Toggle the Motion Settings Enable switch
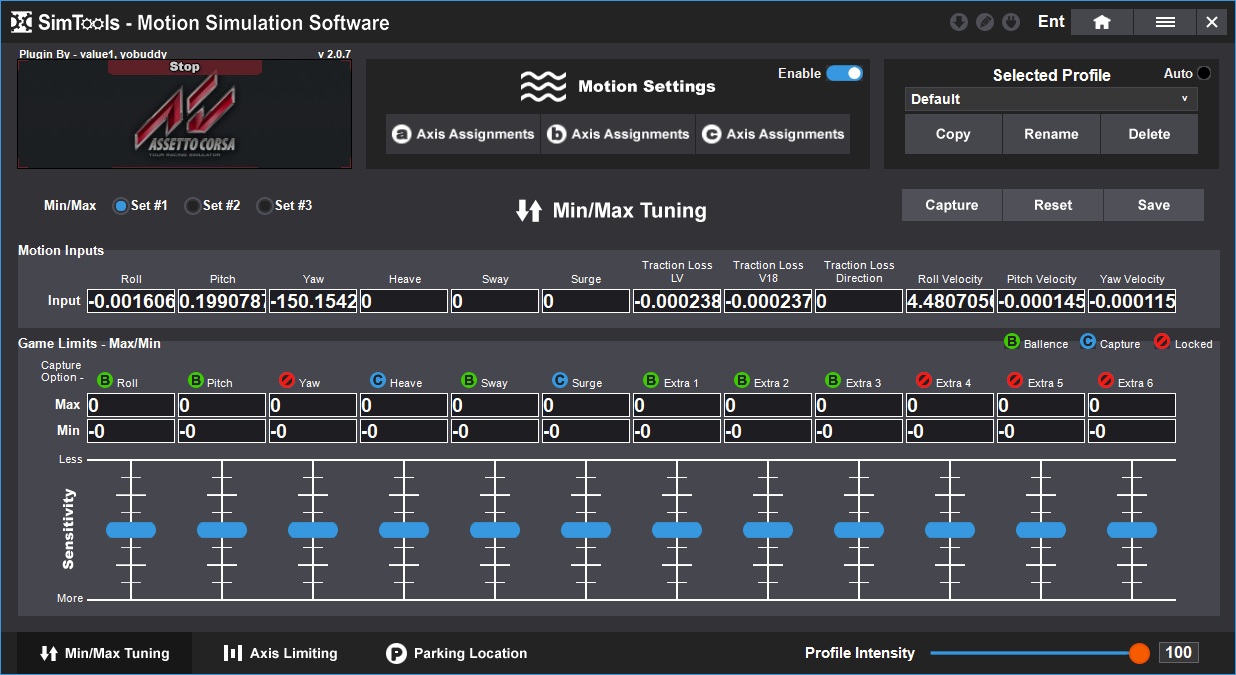 tap(844, 73)
